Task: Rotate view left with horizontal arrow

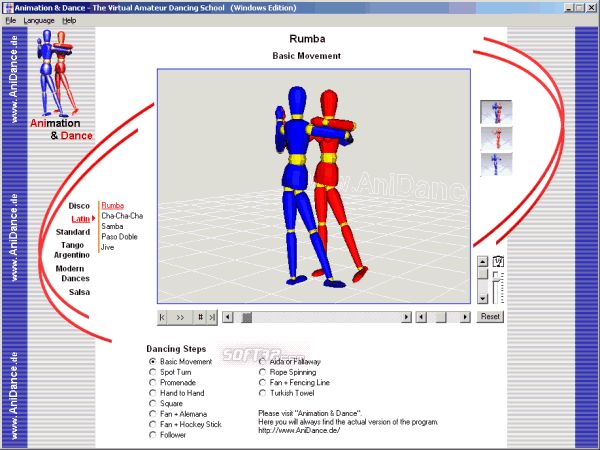Action: tap(421, 317)
